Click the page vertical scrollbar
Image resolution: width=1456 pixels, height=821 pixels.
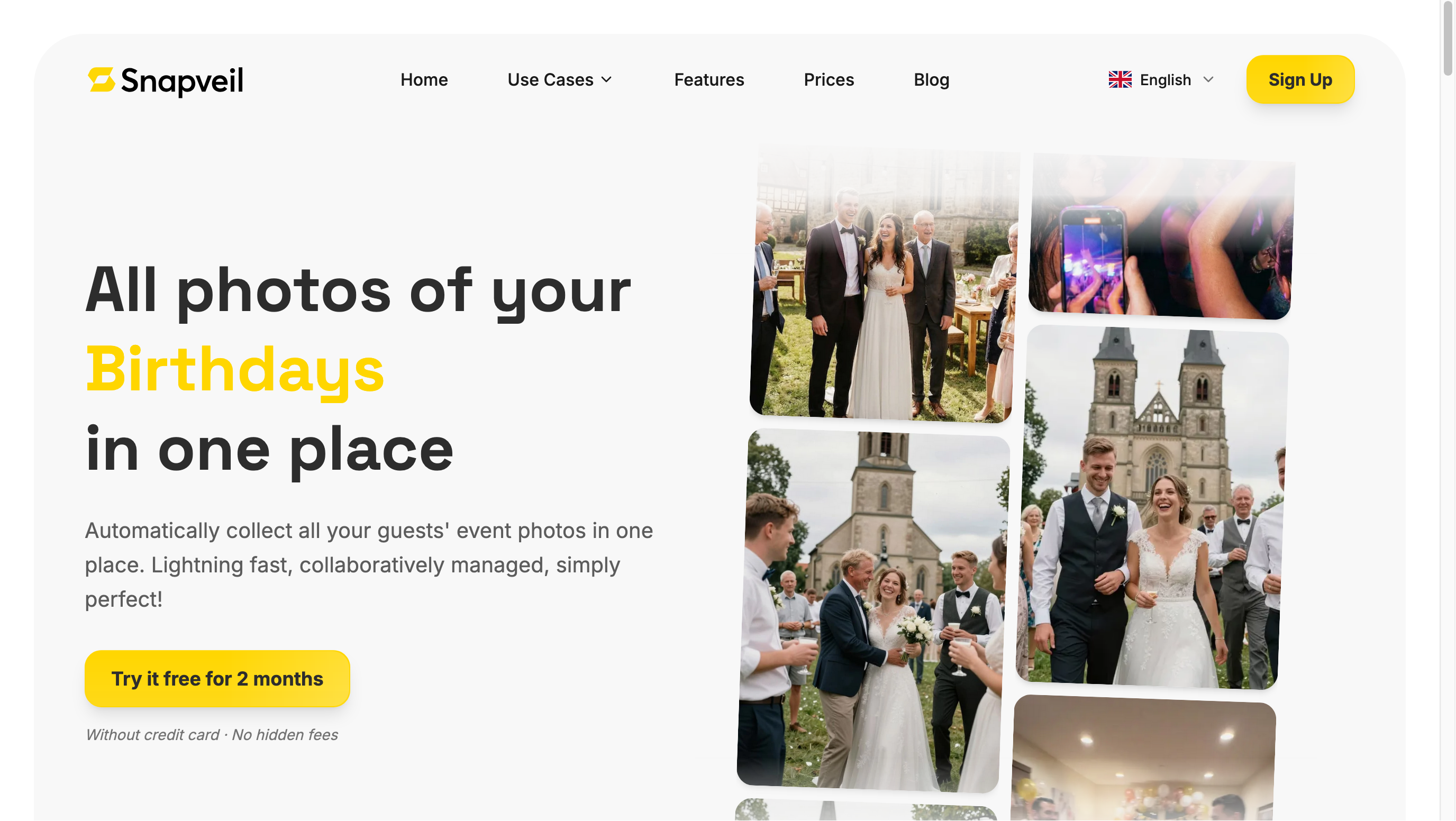point(1448,45)
